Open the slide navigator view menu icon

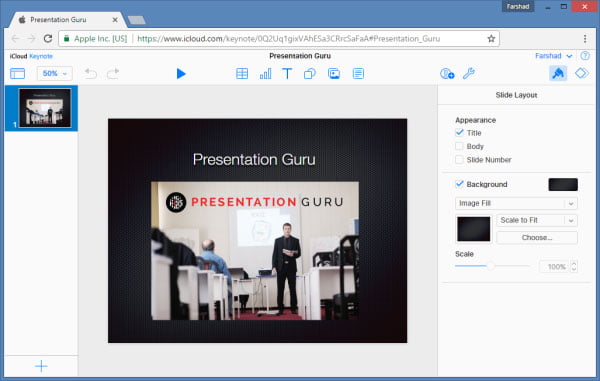pyautogui.click(x=17, y=73)
